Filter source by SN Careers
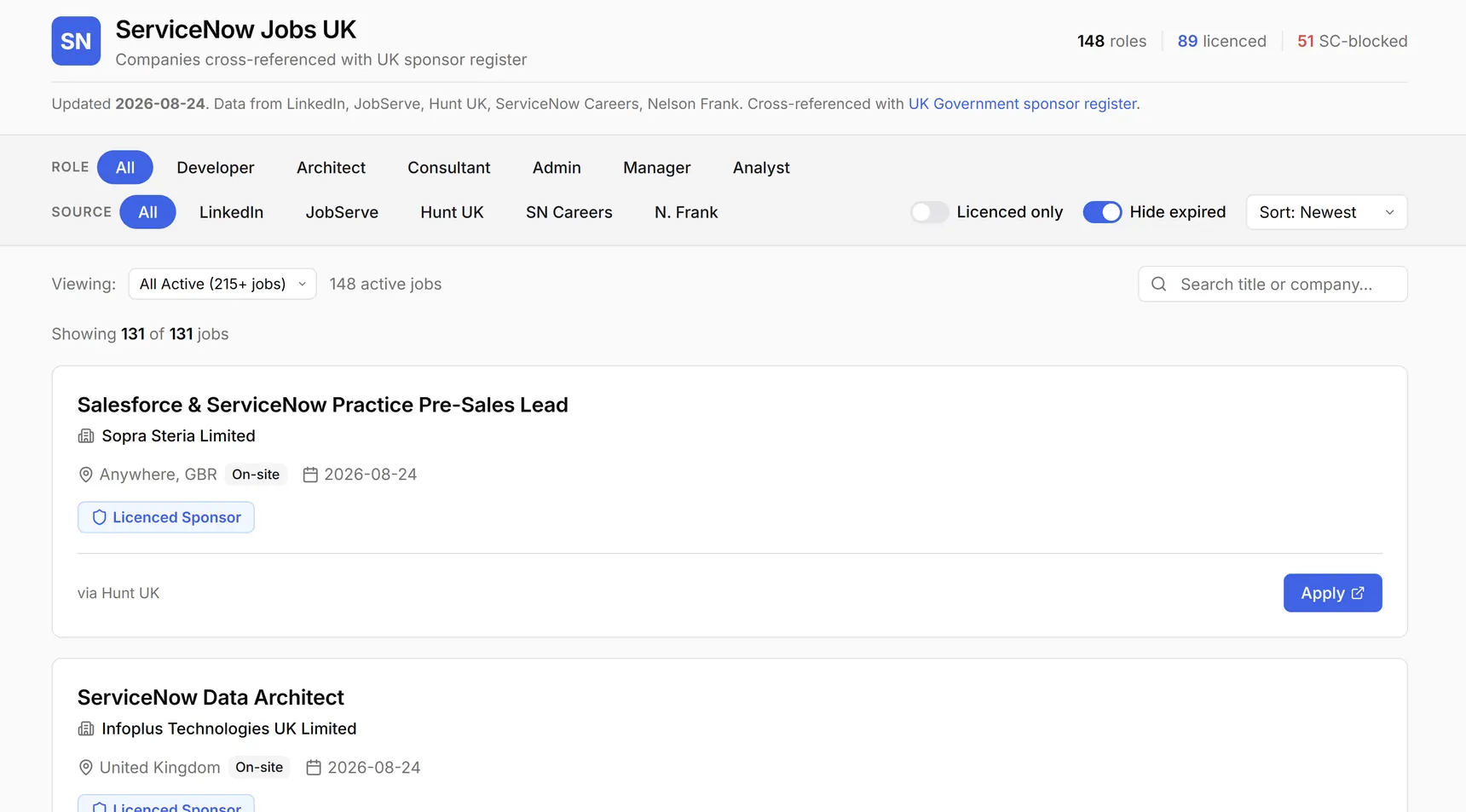1466x812 pixels. tap(569, 212)
